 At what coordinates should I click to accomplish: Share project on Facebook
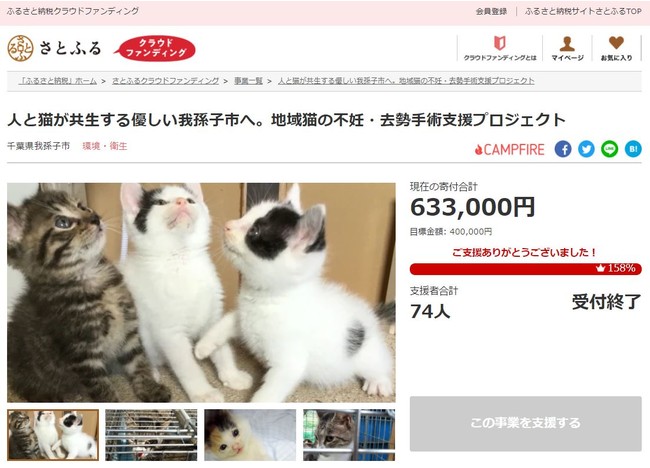click(x=563, y=149)
